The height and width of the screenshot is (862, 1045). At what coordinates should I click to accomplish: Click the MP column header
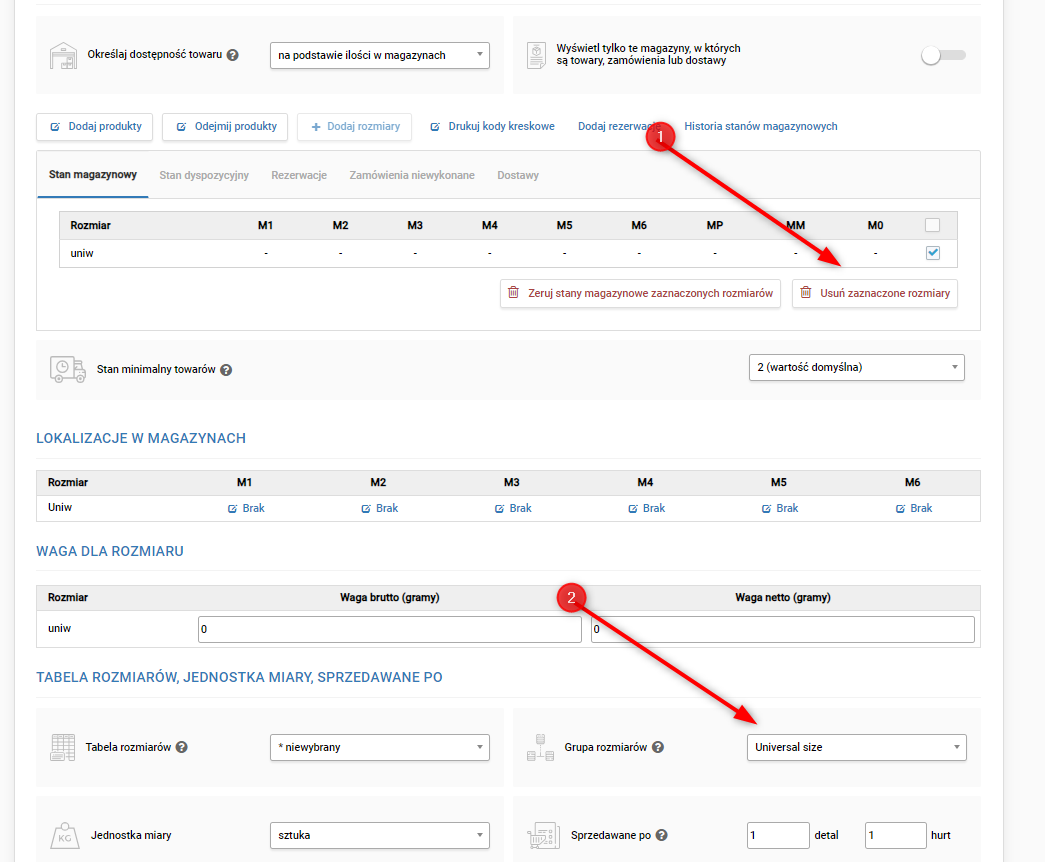click(x=714, y=225)
